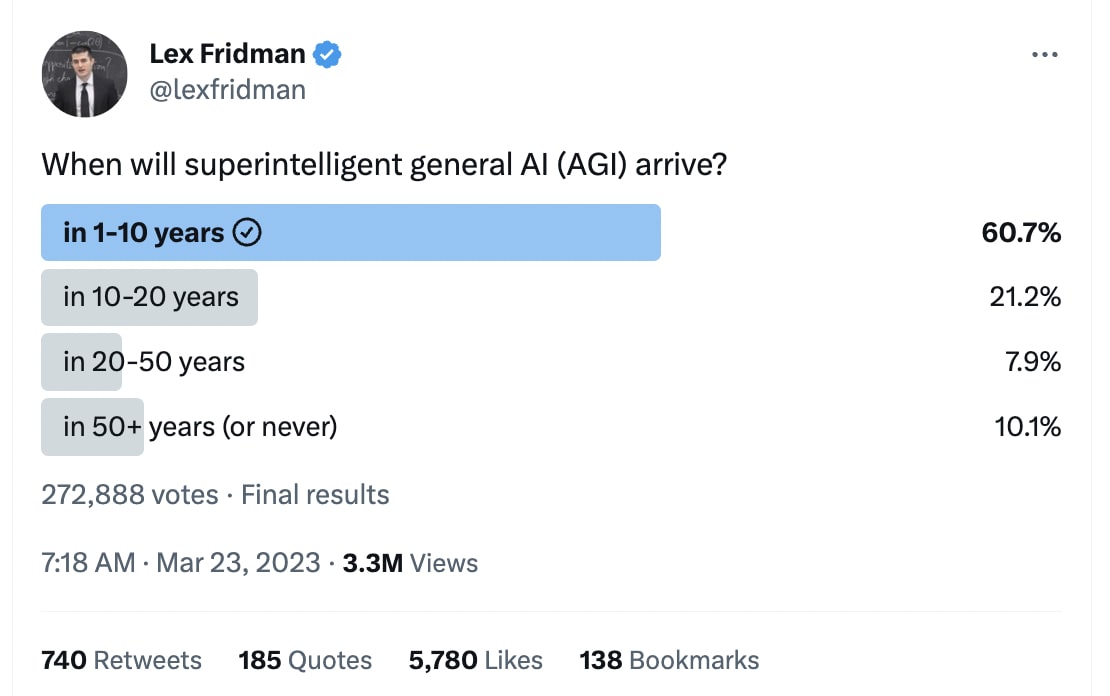
Task: Select the "in 1-10 years" poll bar
Action: click(350, 233)
